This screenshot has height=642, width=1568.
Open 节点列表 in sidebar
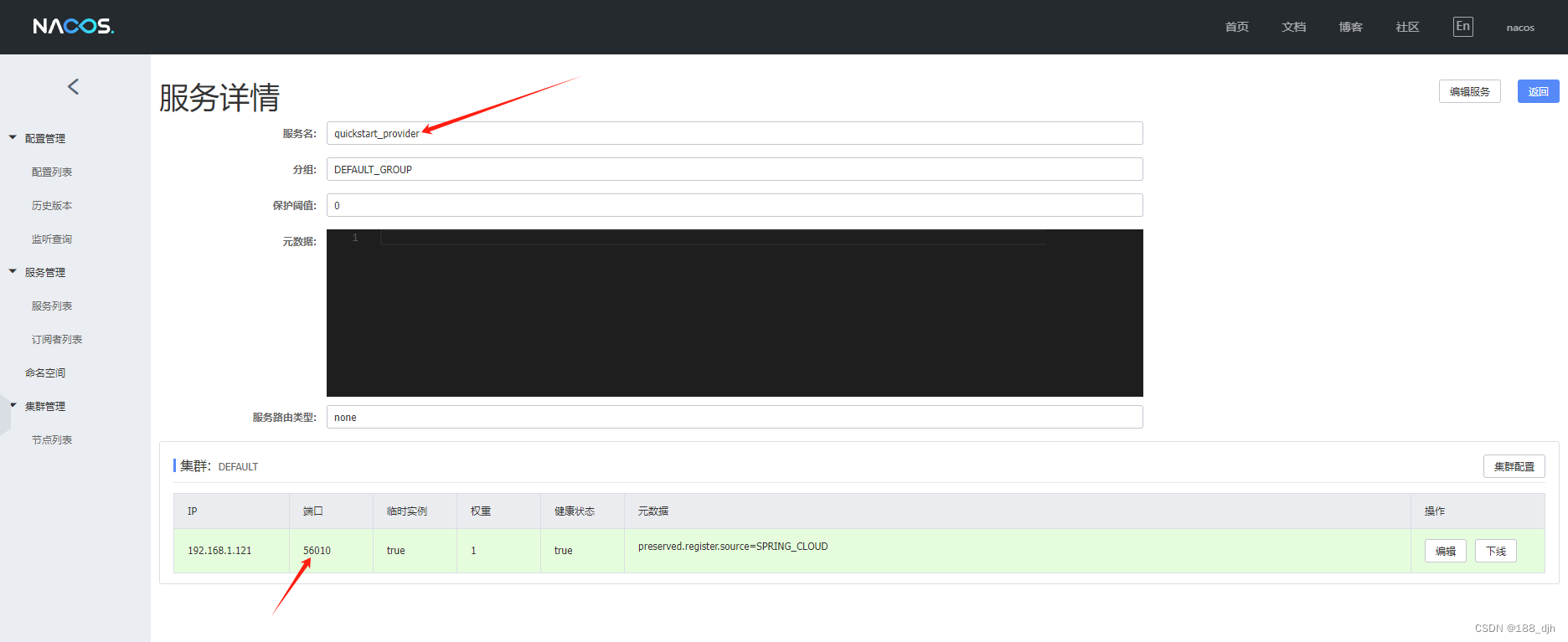point(52,439)
